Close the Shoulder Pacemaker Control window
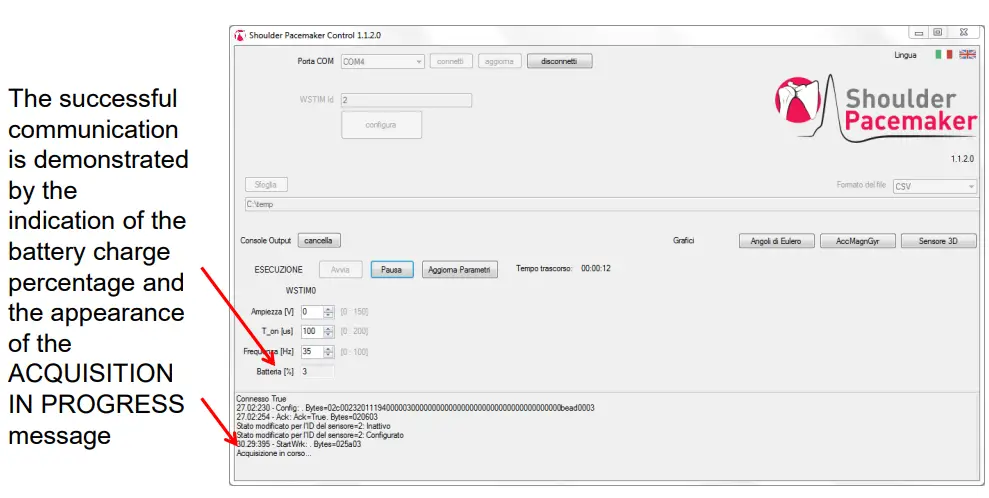This screenshot has height=498, width=989. pos(964,33)
